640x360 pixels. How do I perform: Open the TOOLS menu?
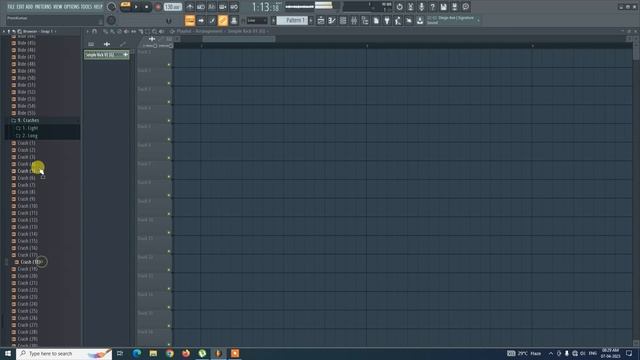click(x=86, y=7)
